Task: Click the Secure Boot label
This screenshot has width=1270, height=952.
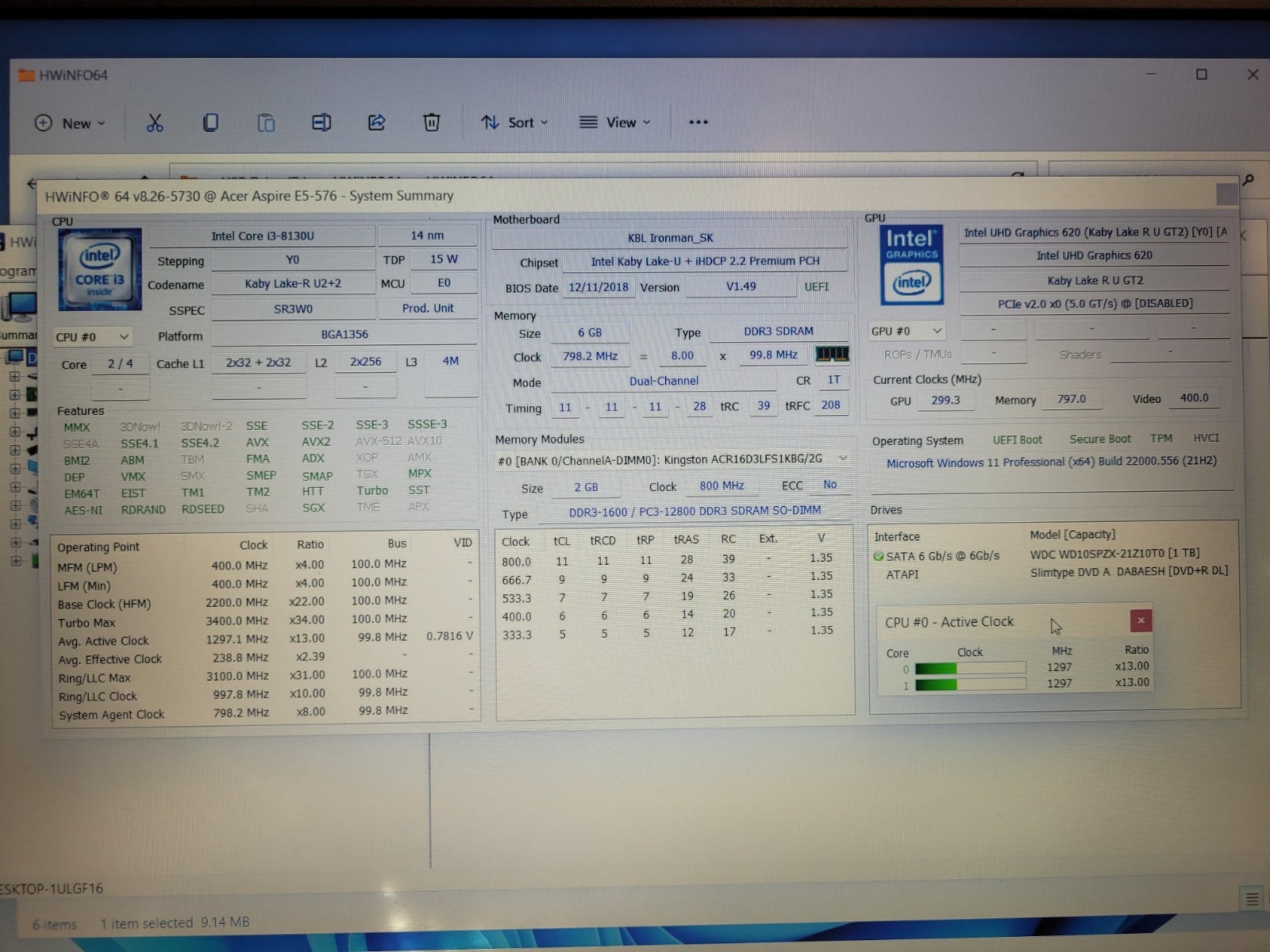Action: point(1099,439)
